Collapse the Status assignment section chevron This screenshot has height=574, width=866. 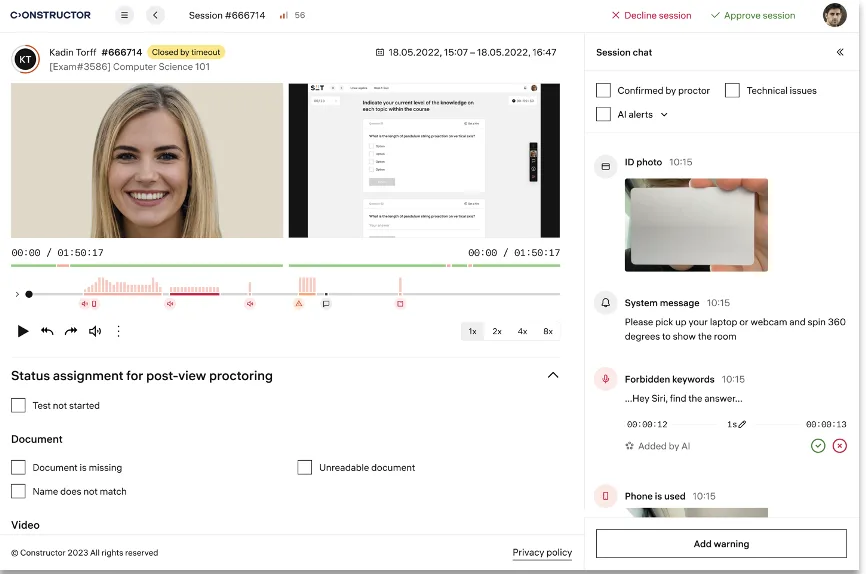tap(553, 375)
